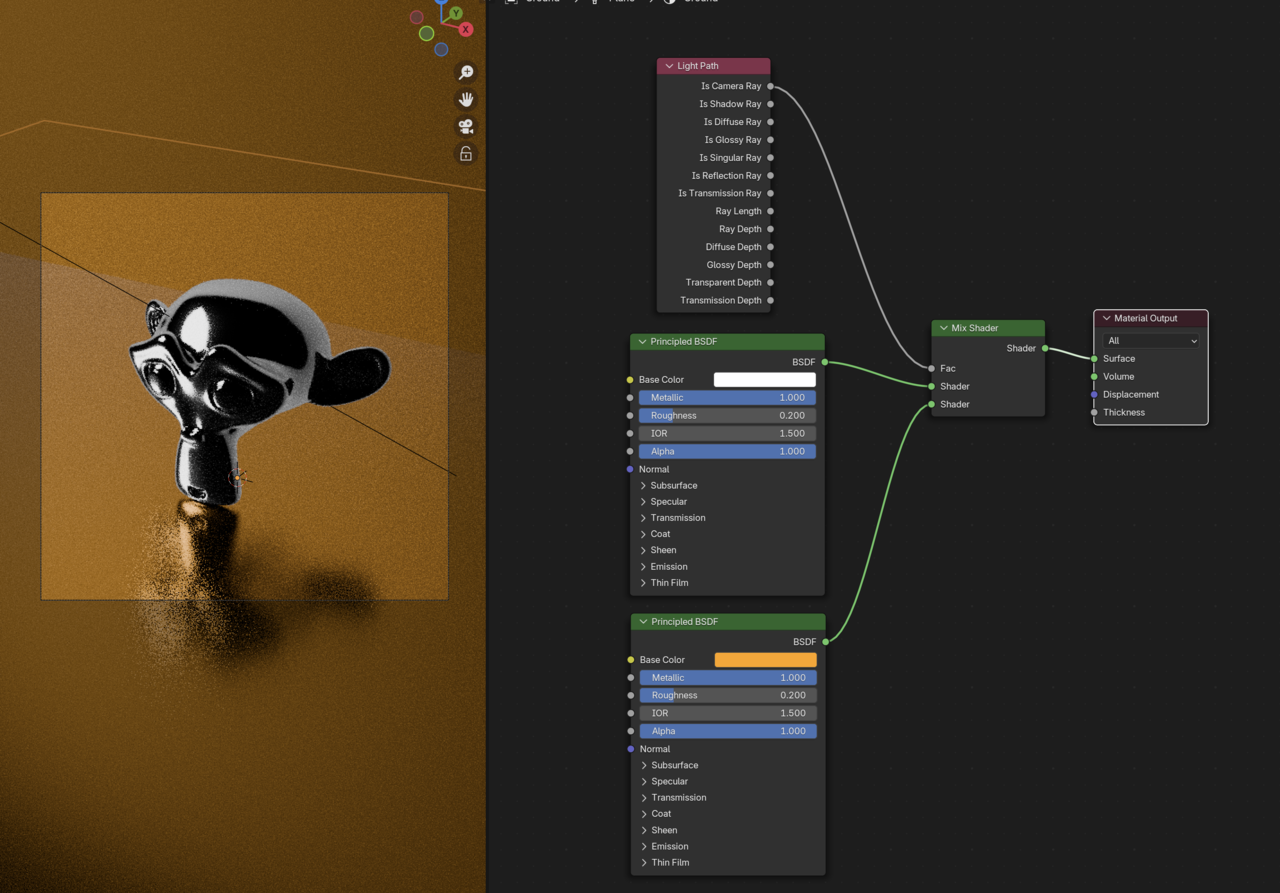The image size is (1280, 893).
Task: Expand Transmission in the orange Principled BSDF
Action: point(644,798)
